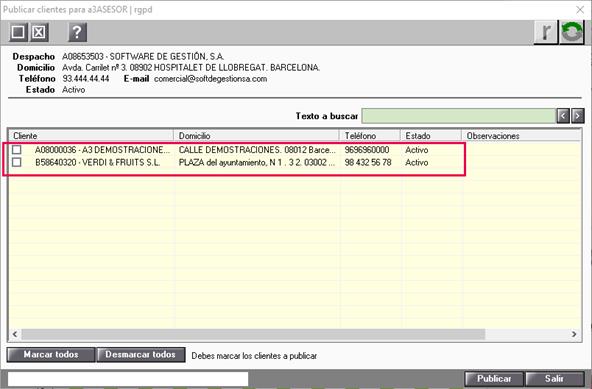The height and width of the screenshot is (389, 592).
Task: Click the deselect-all X box toolbar icon
Action: pos(39,32)
